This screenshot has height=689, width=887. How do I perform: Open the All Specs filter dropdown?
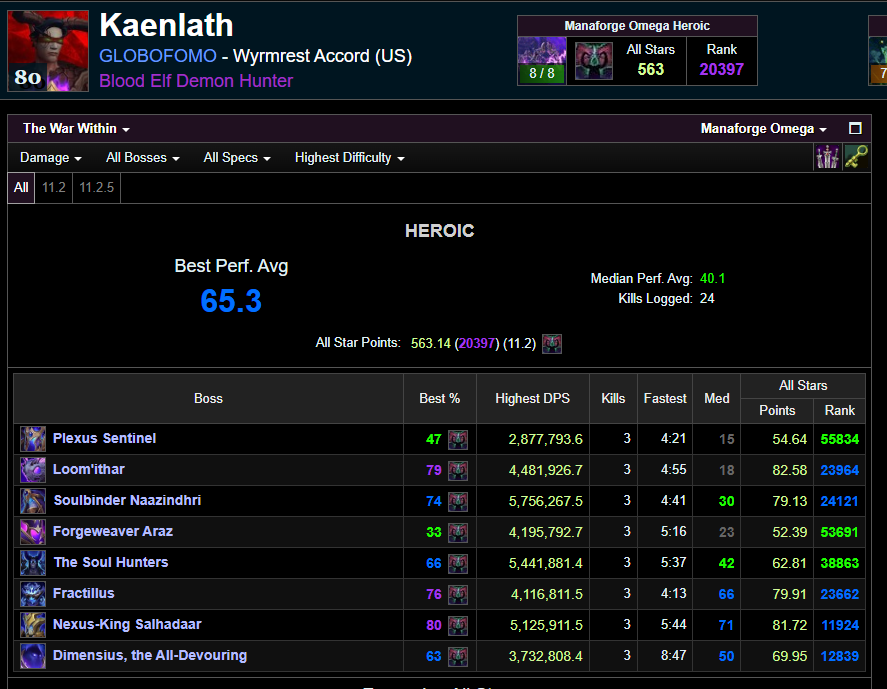tap(236, 158)
